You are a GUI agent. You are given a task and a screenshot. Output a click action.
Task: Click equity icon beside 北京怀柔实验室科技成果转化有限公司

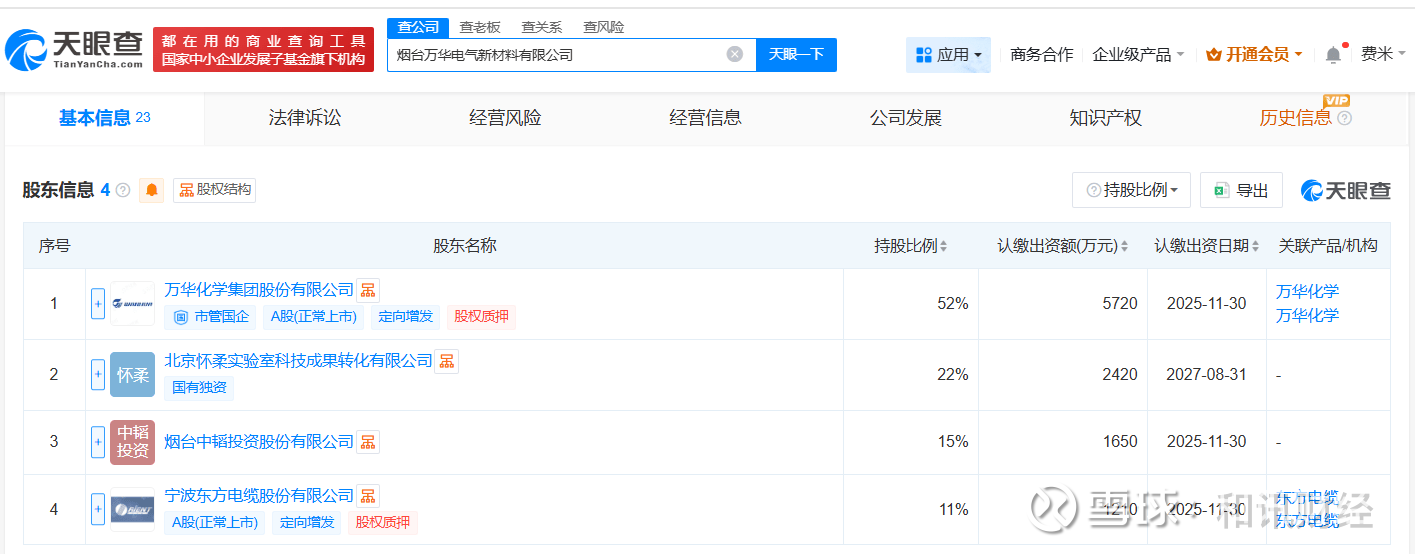pyautogui.click(x=446, y=361)
